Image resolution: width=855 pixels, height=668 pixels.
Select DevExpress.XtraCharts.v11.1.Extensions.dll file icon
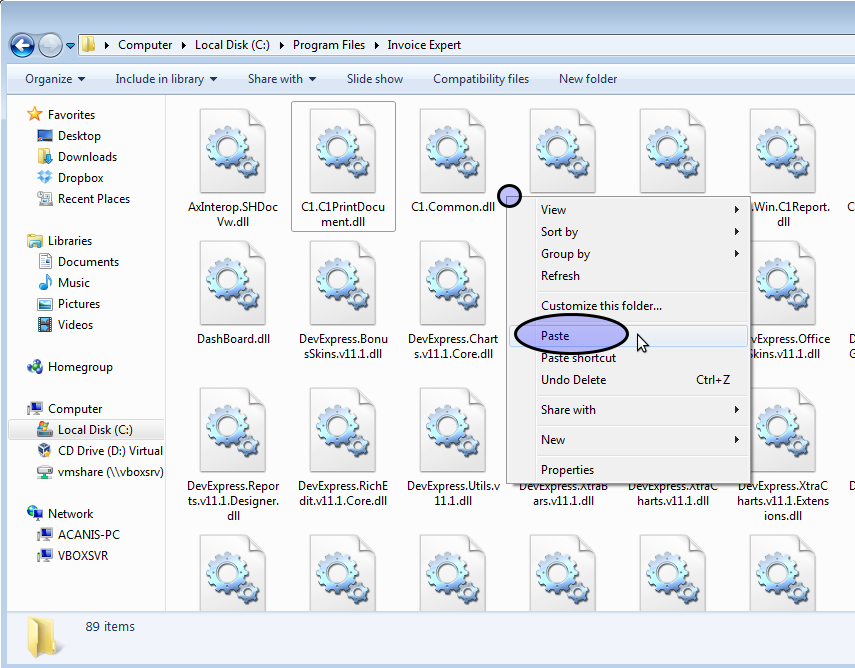point(782,430)
